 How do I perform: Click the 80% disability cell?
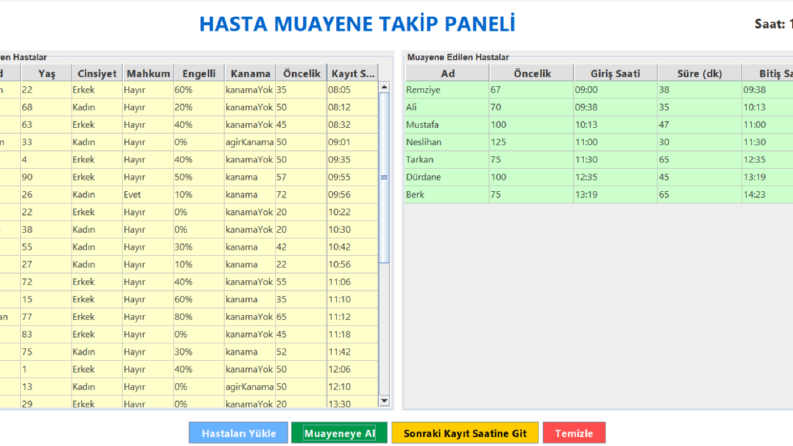[199, 317]
